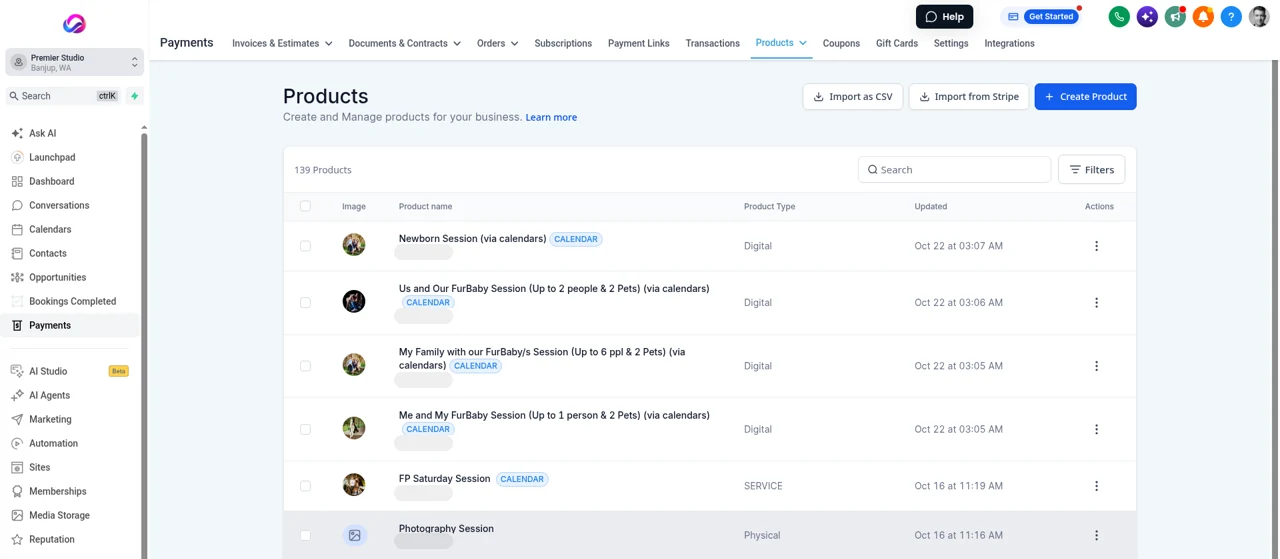Click the purple sparkle AI assistant icon
The image size is (1280, 559).
click(1147, 17)
